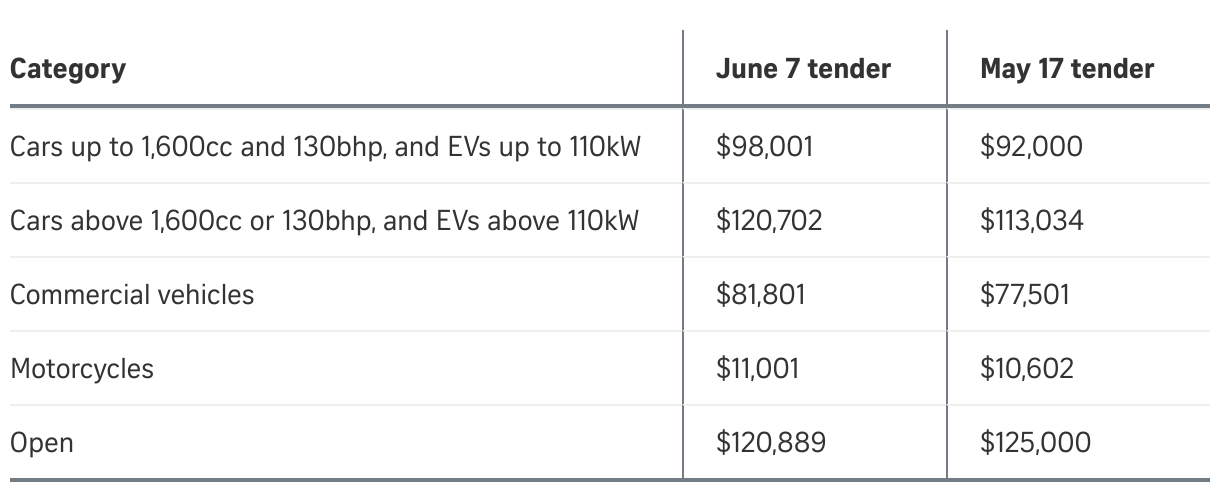This screenshot has width=1220, height=492.
Task: Click divider between Category and June 7 columns
Action: [683, 255]
